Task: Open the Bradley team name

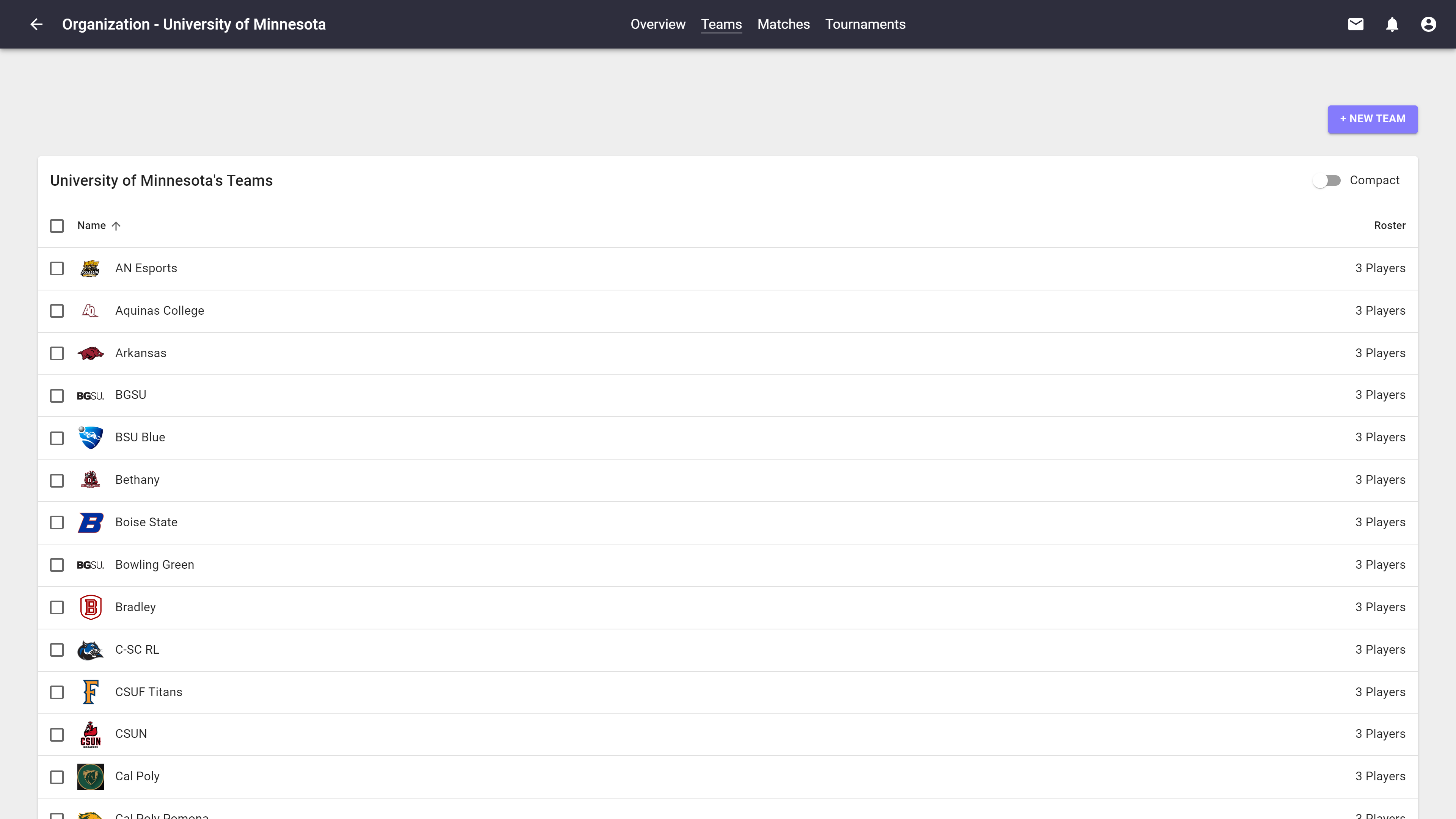Action: 135,607
